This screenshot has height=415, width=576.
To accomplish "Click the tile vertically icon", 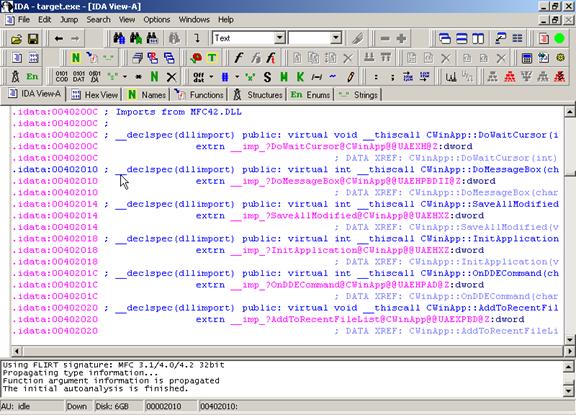I will point(478,39).
